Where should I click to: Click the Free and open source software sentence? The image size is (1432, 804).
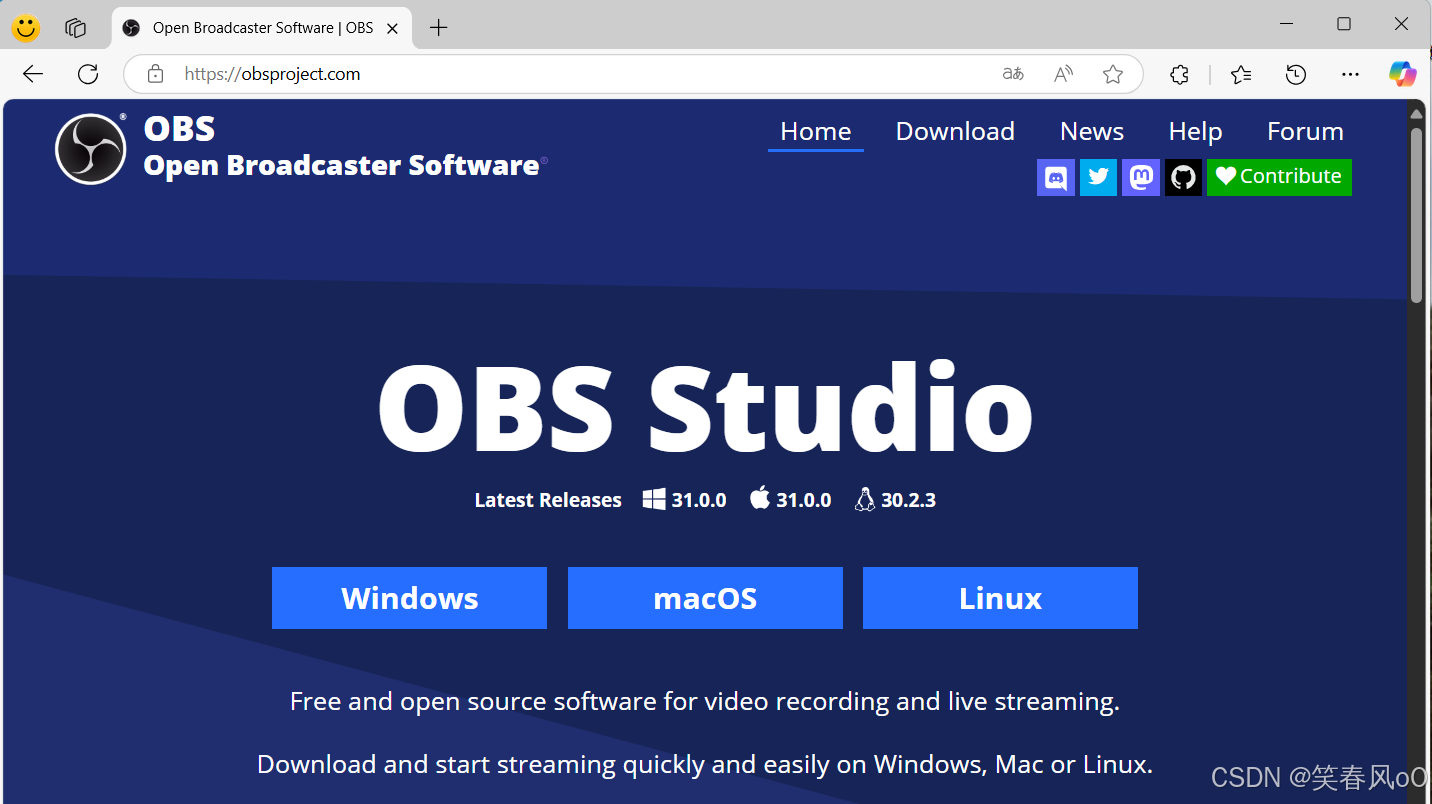tap(705, 702)
